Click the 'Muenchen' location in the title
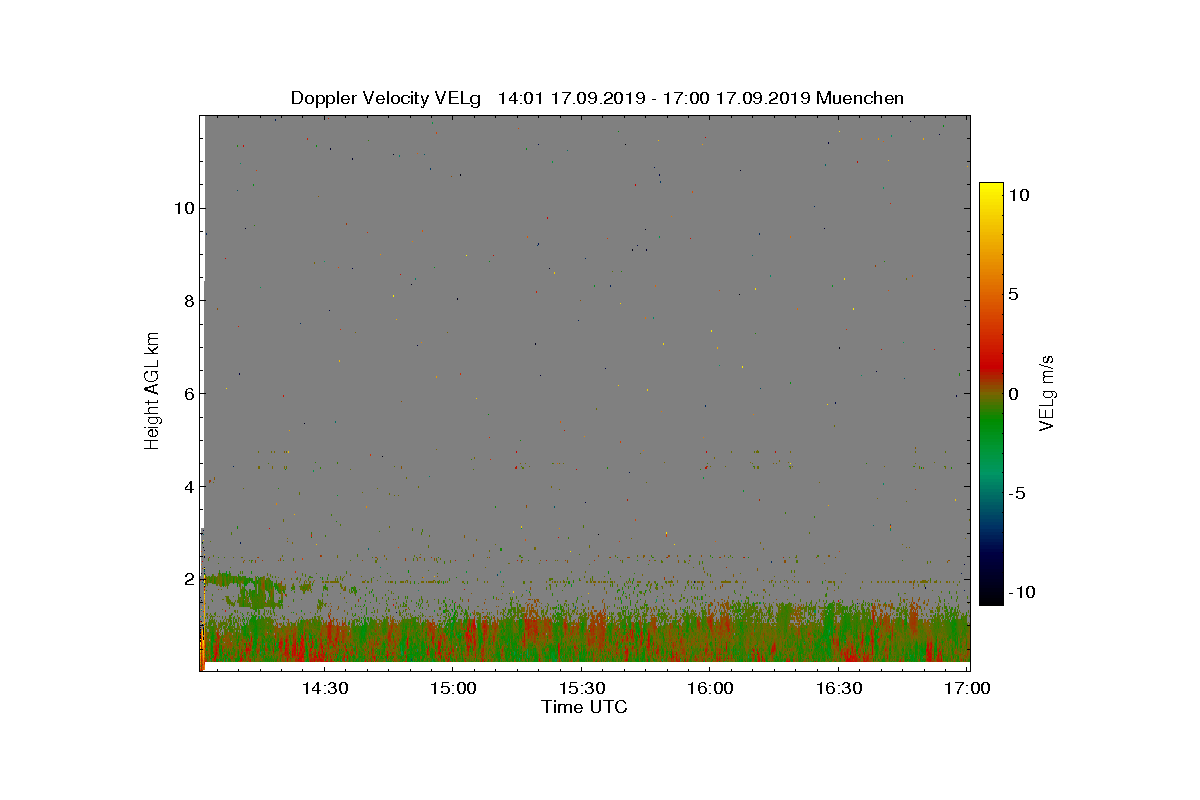This screenshot has height=800, width=1200. (x=860, y=98)
